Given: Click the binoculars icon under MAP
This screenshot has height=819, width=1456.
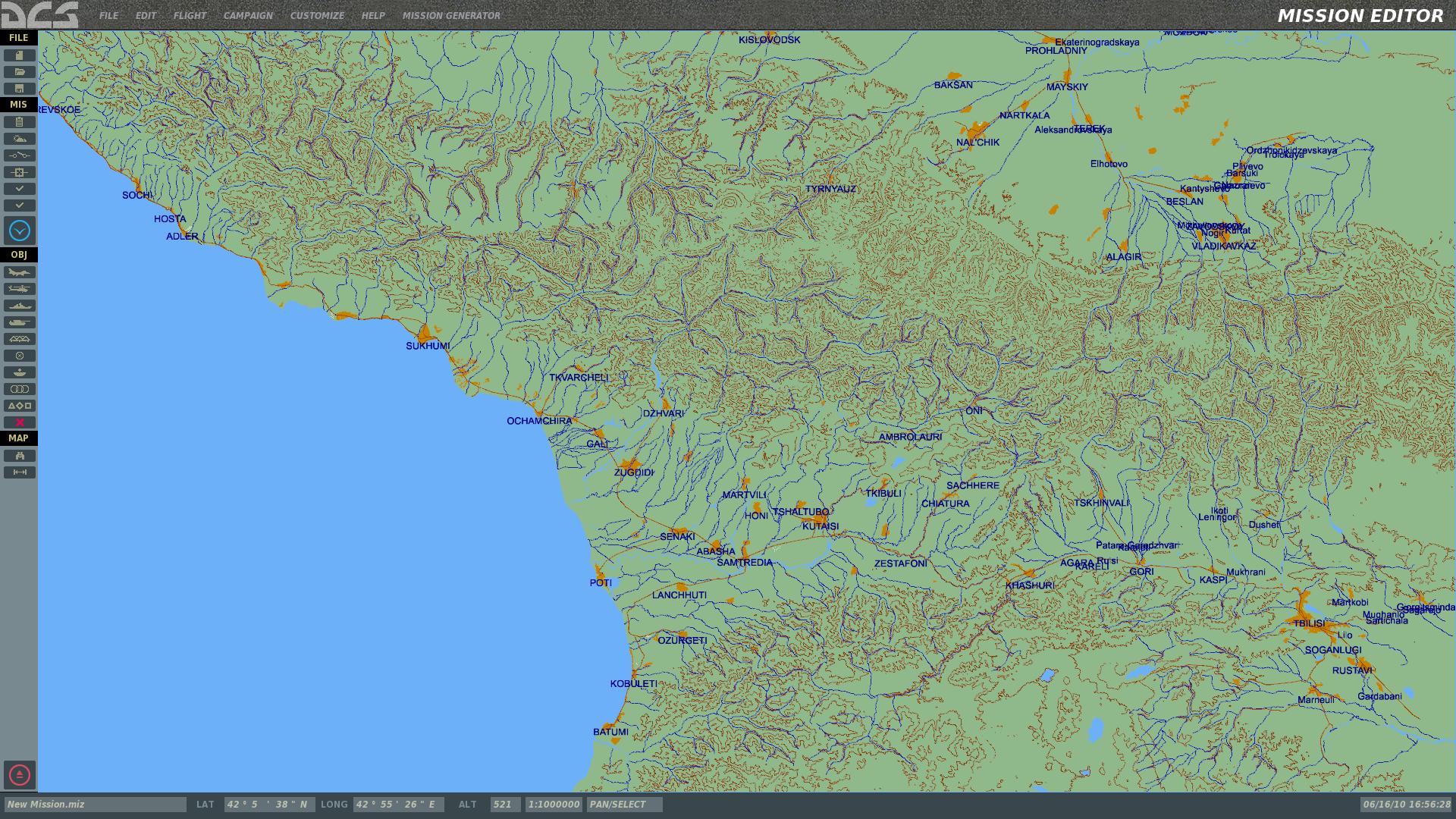Looking at the screenshot, I should click(x=20, y=456).
